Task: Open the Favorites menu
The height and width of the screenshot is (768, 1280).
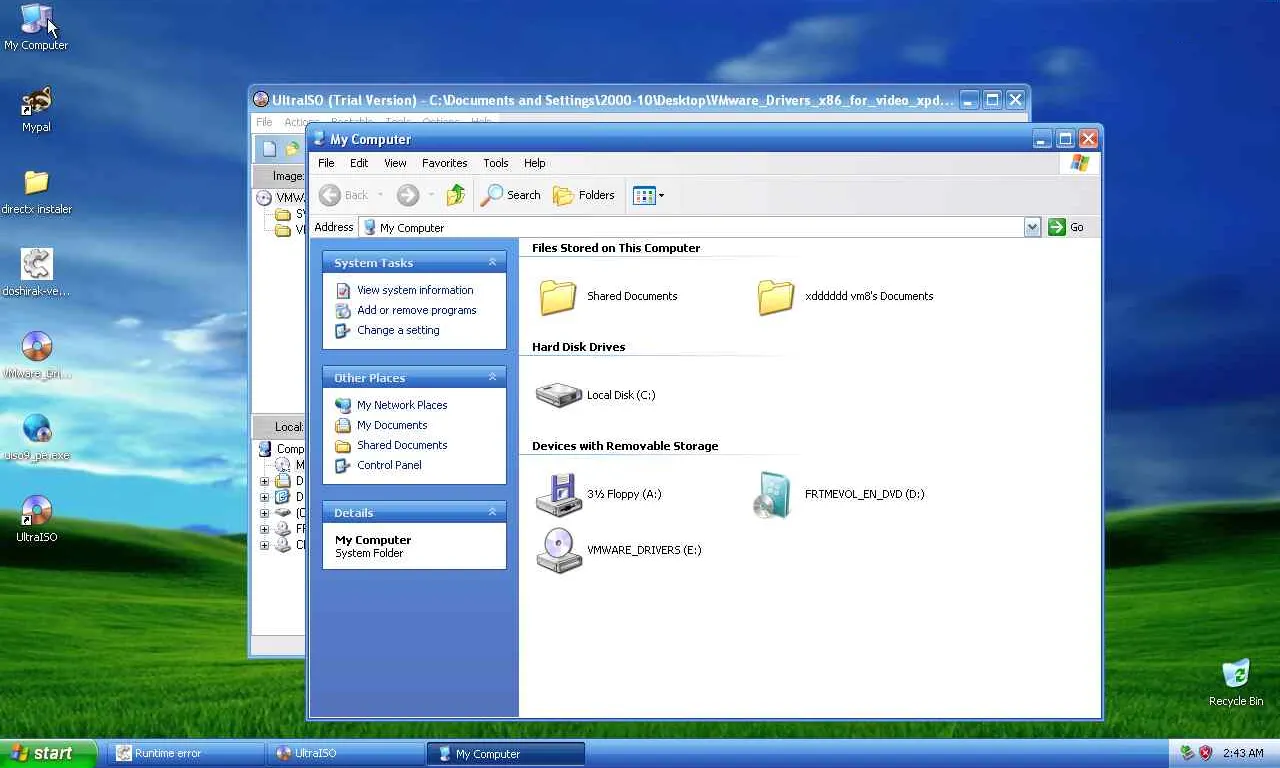Action: [x=445, y=163]
